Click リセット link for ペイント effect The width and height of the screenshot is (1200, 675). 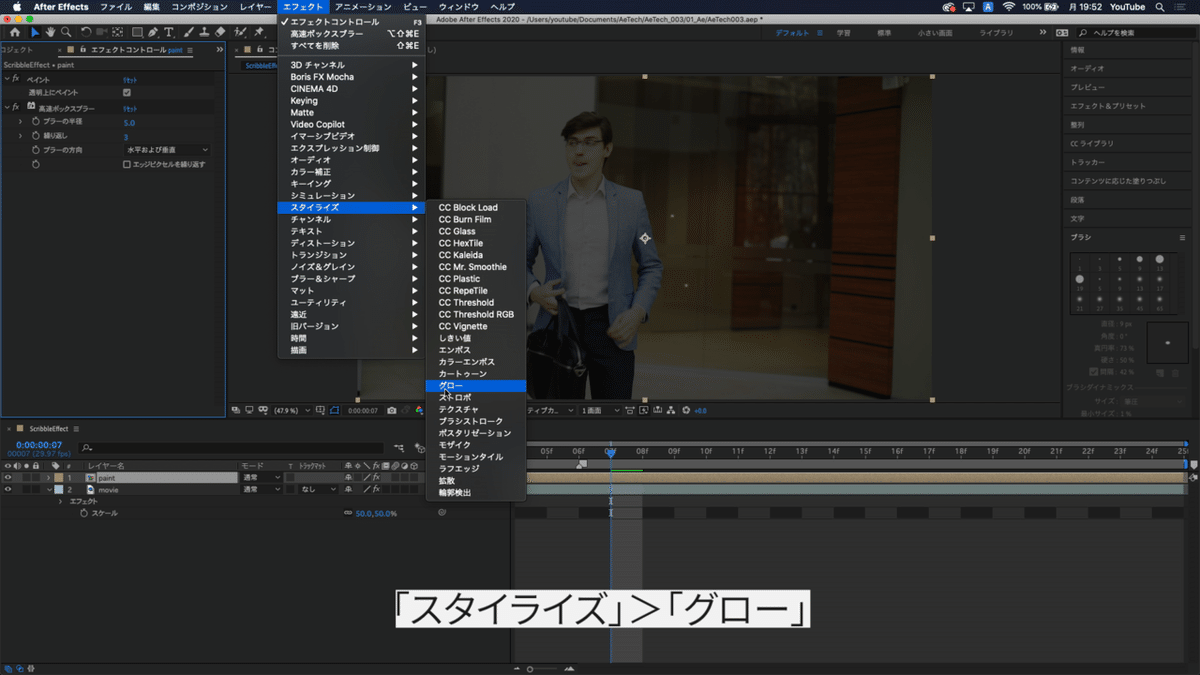[130, 78]
